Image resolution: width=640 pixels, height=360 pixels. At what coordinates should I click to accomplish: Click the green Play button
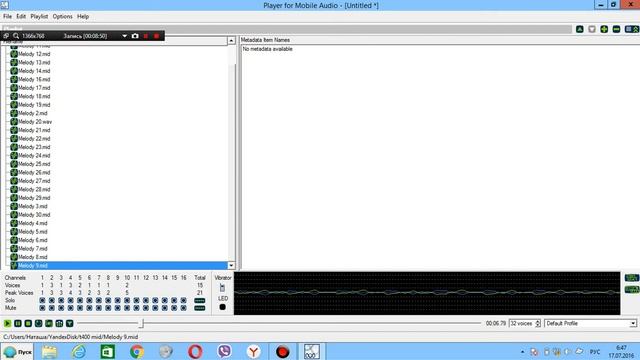(7, 323)
